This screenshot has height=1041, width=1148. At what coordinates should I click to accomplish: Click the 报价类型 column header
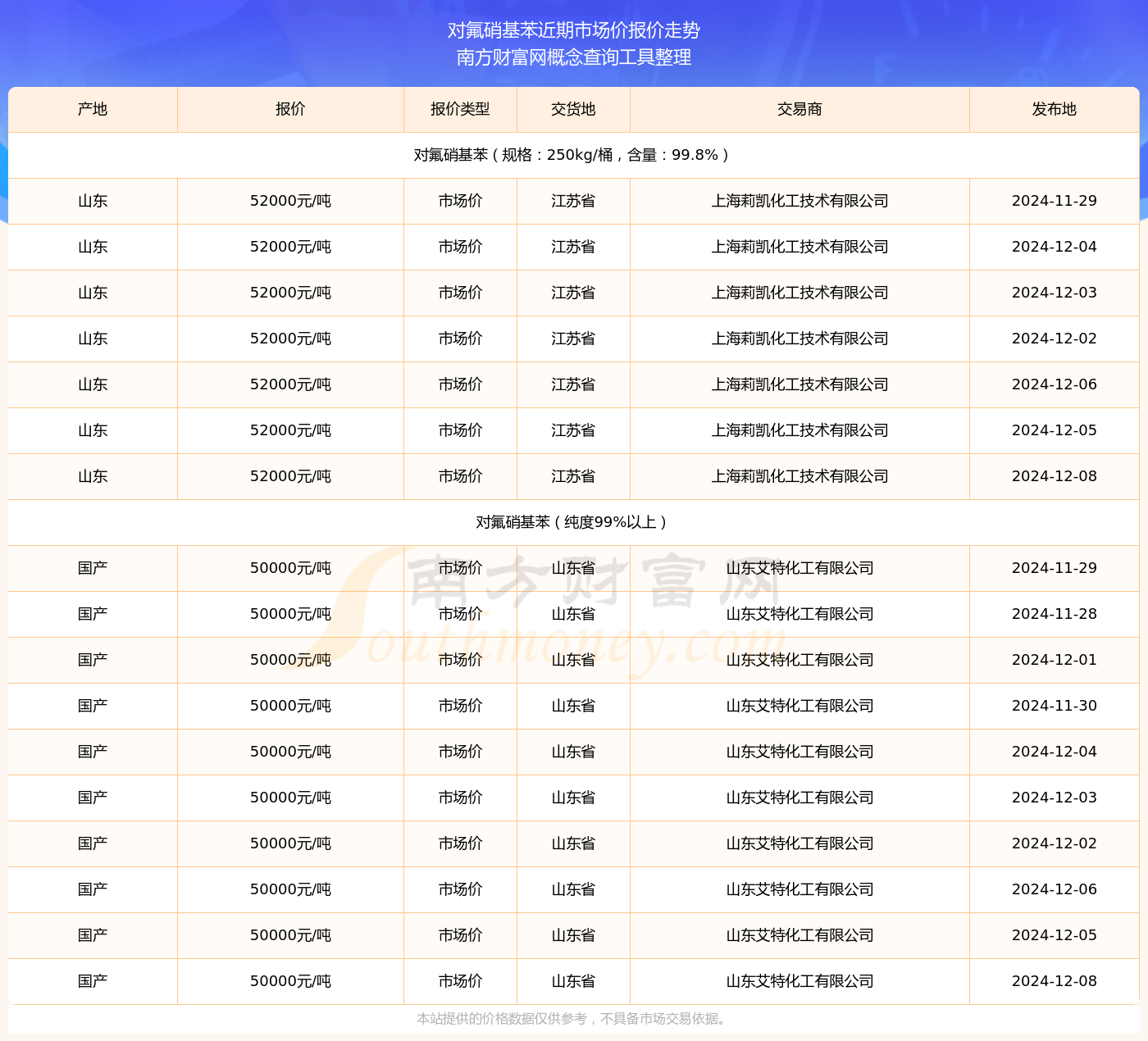(x=460, y=109)
